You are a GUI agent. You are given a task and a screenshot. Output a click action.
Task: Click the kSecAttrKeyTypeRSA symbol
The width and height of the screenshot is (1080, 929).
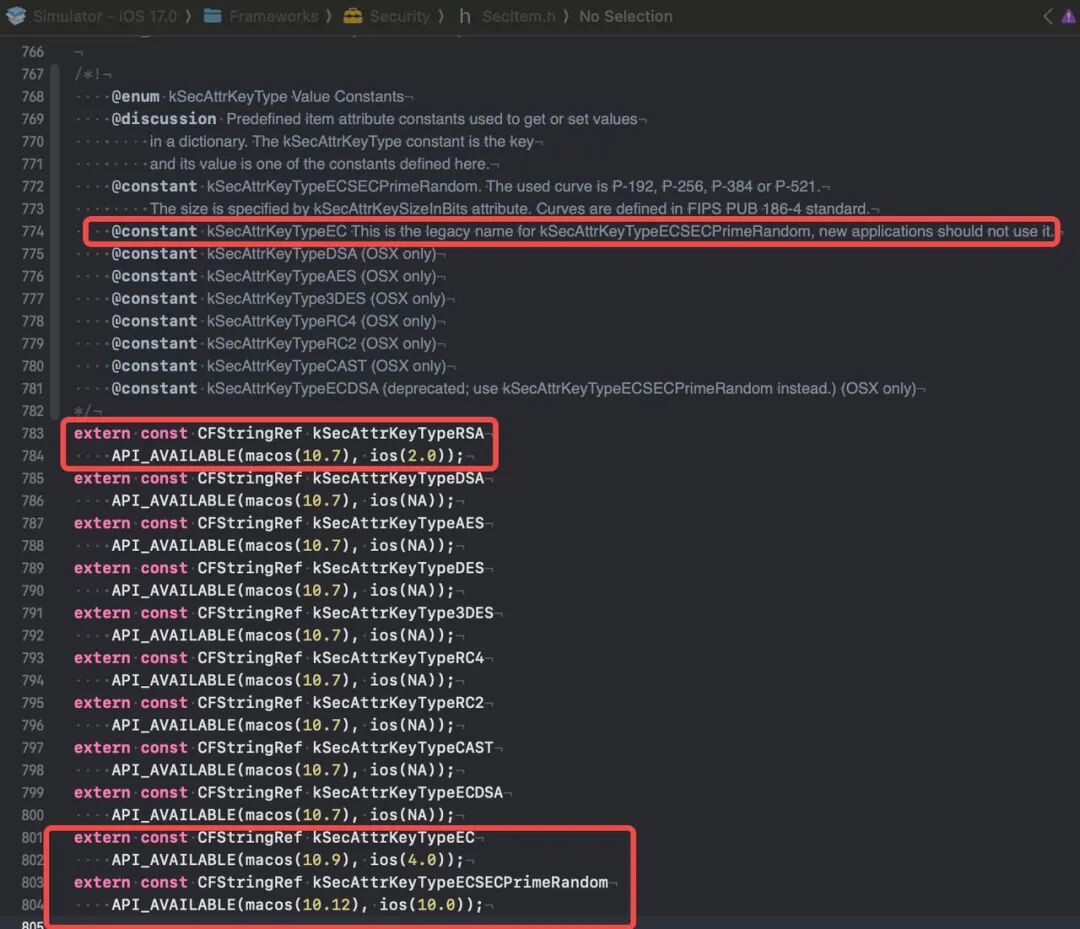(x=398, y=433)
